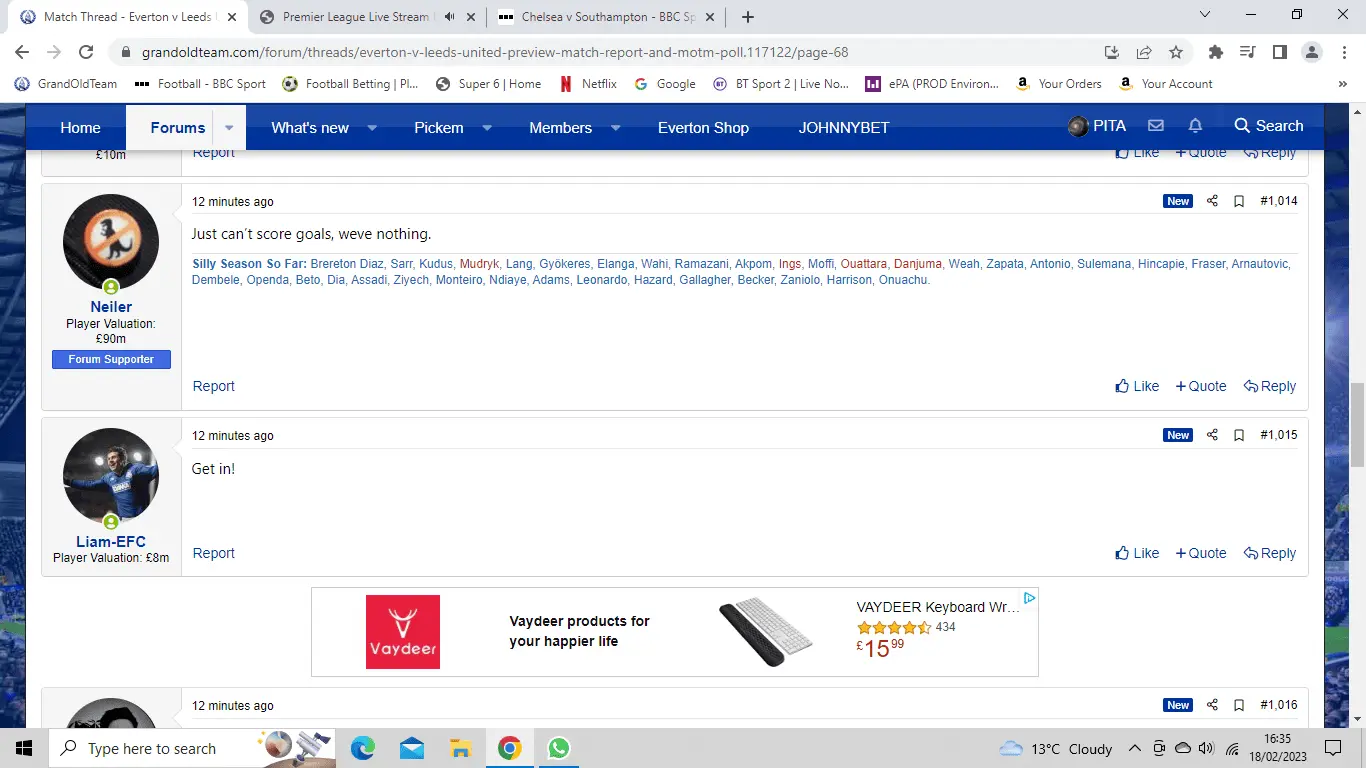This screenshot has height=768, width=1366.
Task: Bookmark post #1,015
Action: tap(1239, 435)
